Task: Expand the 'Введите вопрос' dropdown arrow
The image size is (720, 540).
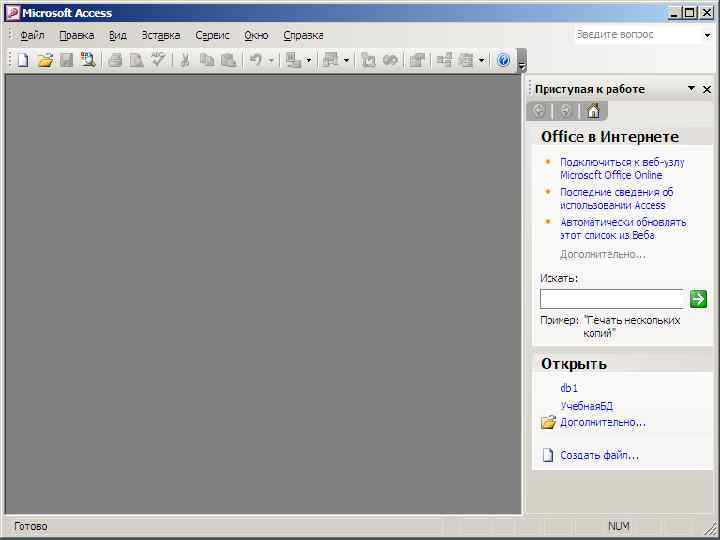Action: tap(707, 35)
